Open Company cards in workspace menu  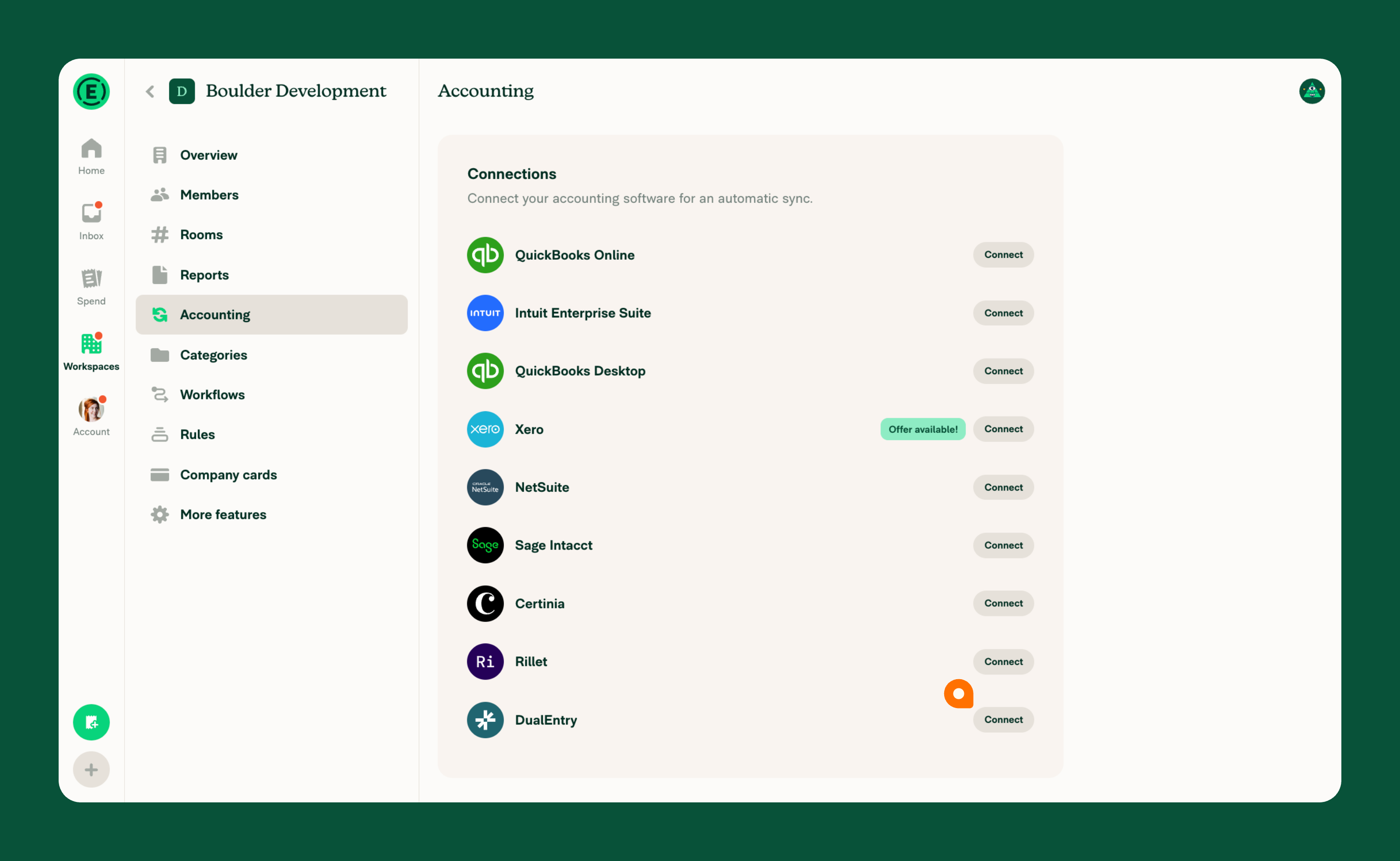coord(271,474)
